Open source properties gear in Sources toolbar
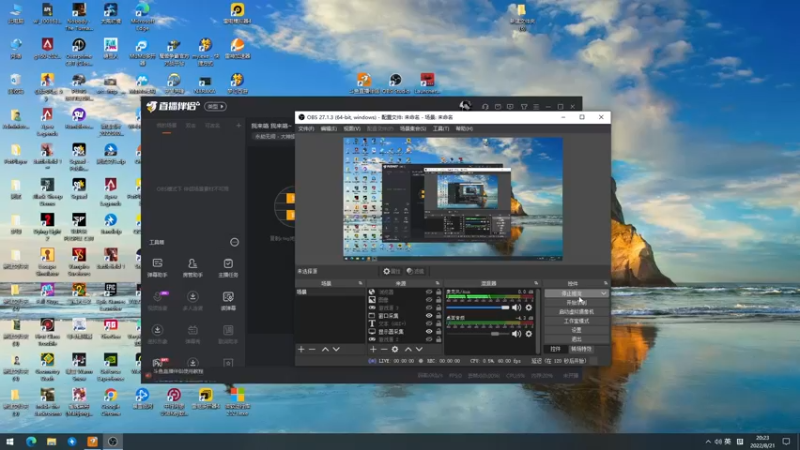This screenshot has height=450, width=800. [x=395, y=349]
